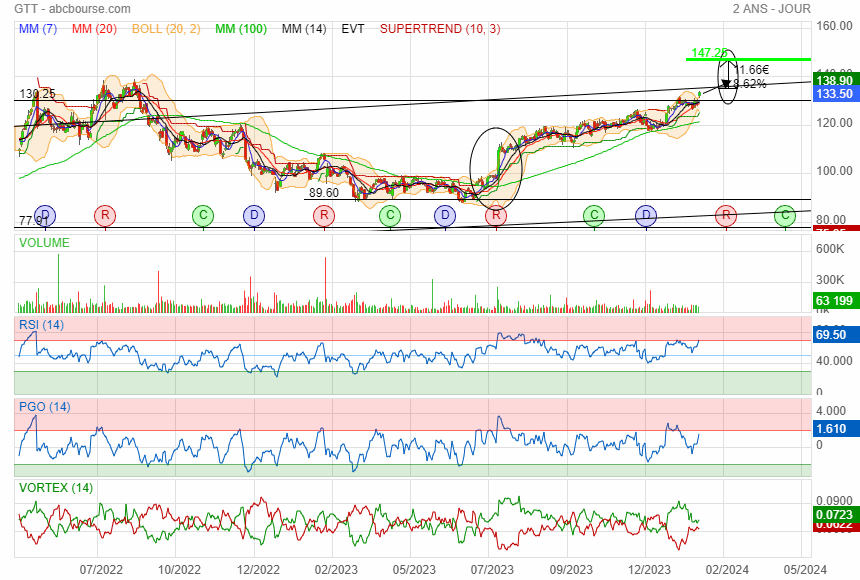Click the 02/2023 date axis label
The height and width of the screenshot is (580, 860).
coord(336,570)
